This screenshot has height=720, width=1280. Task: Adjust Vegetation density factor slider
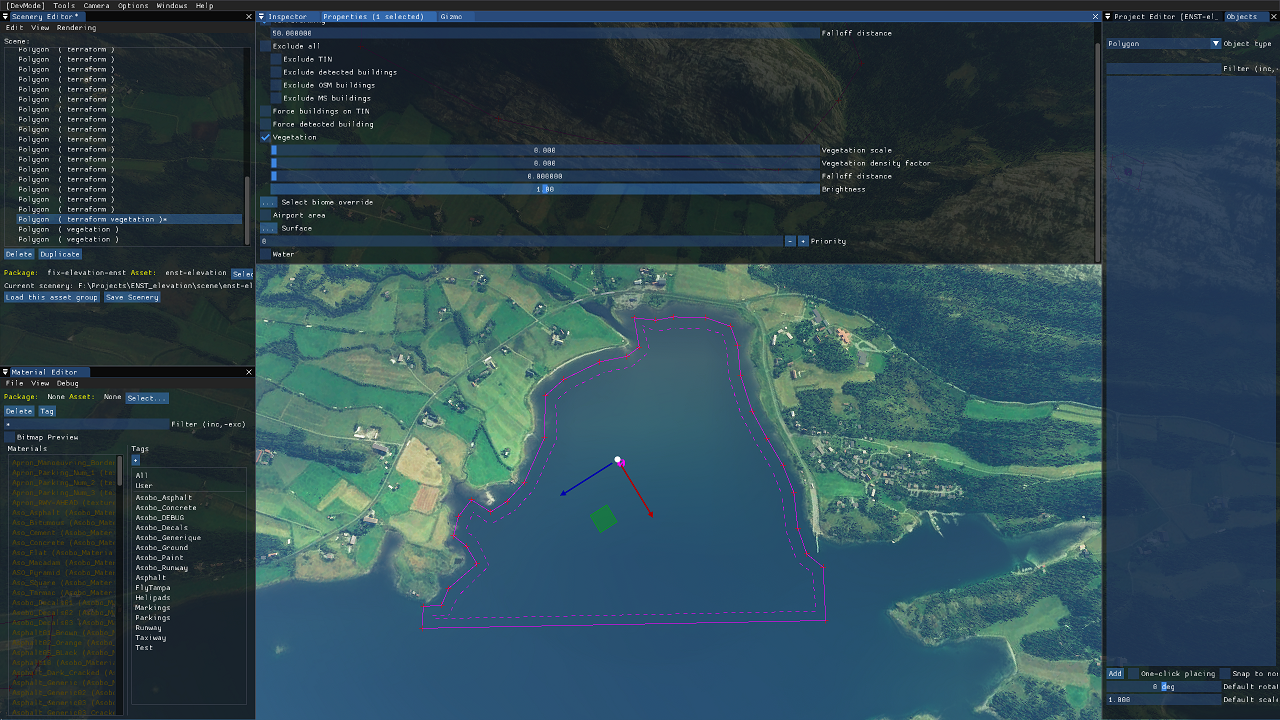[544, 163]
